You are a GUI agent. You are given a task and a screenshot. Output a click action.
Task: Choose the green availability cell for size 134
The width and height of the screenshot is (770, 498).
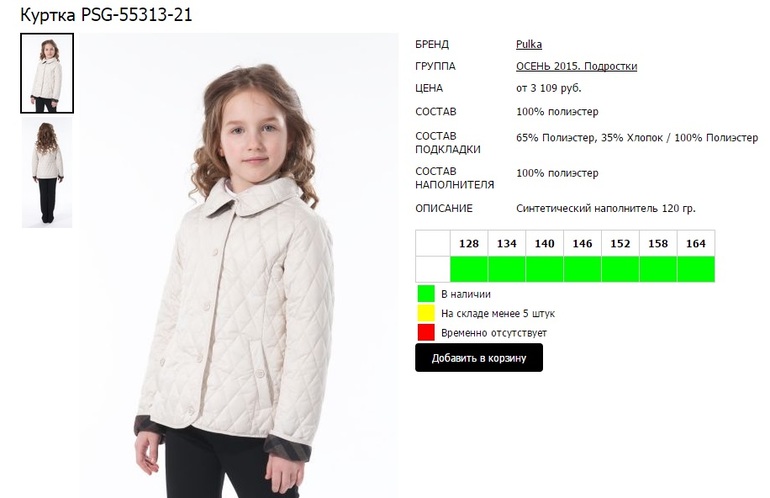507,269
